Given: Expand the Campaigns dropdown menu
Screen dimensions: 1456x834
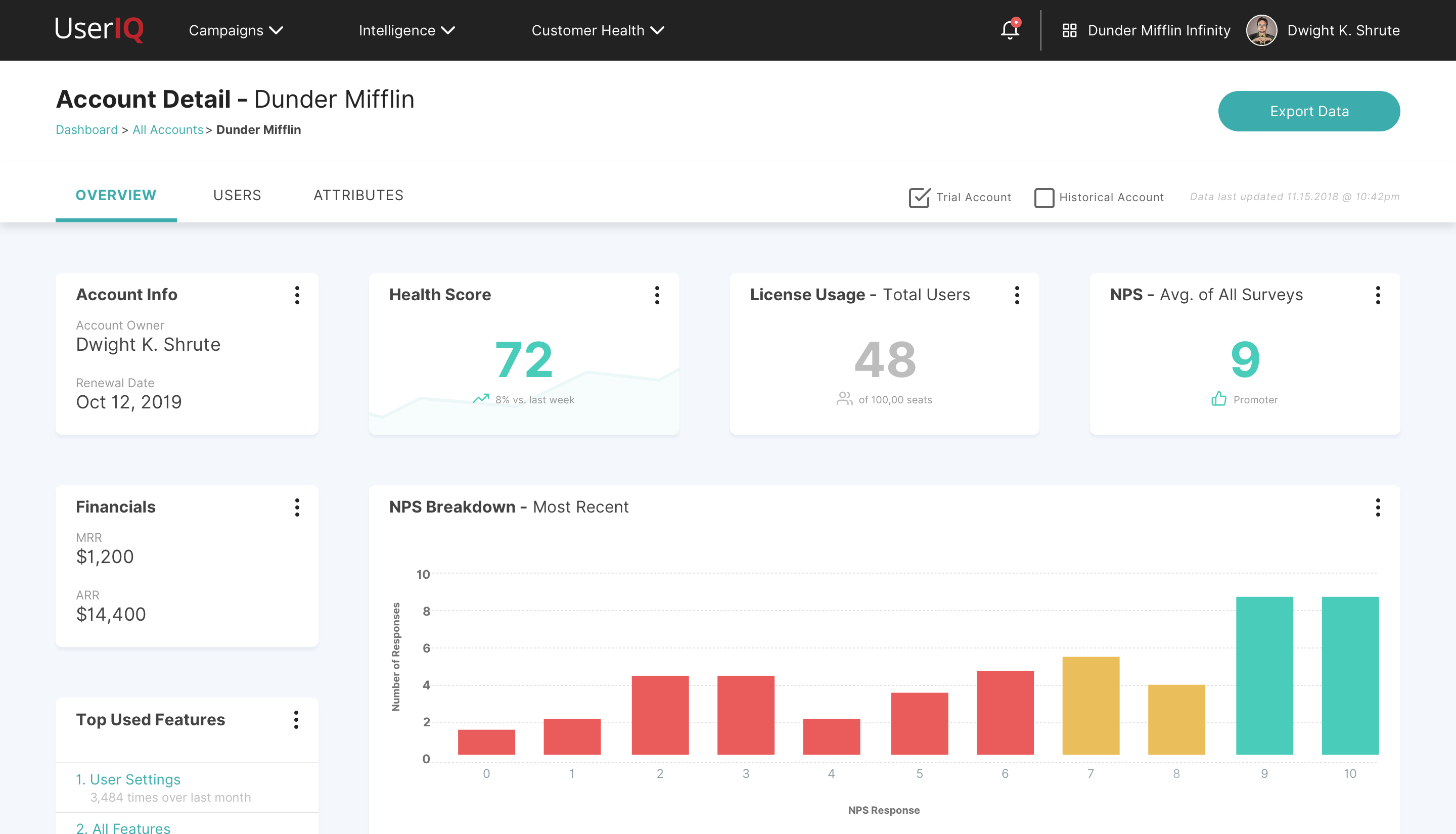Looking at the screenshot, I should [236, 30].
